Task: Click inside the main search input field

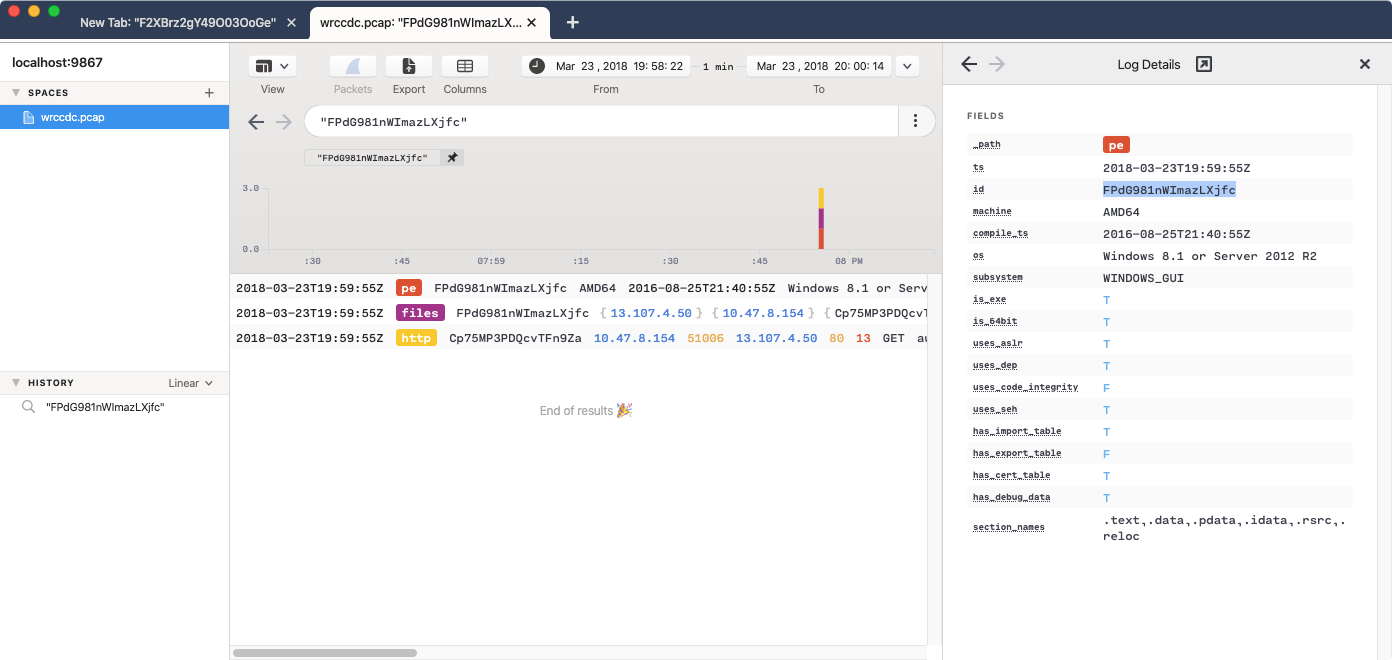Action: click(x=600, y=120)
